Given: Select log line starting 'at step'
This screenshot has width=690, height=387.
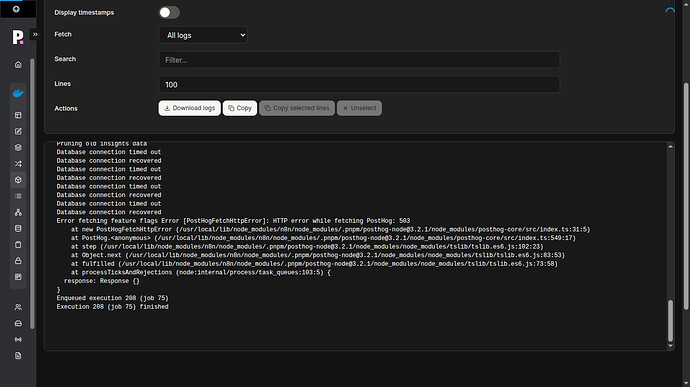Looking at the screenshot, I should [307, 247].
